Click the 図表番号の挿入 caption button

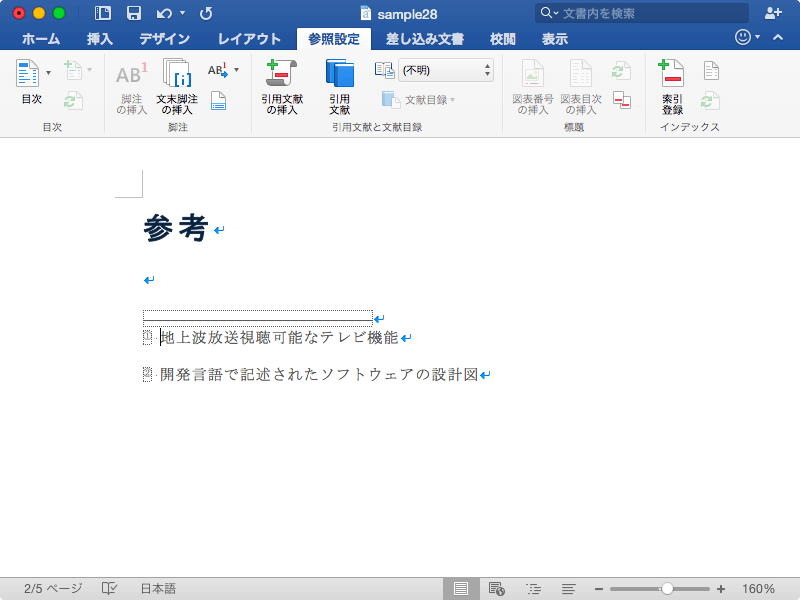[533, 88]
